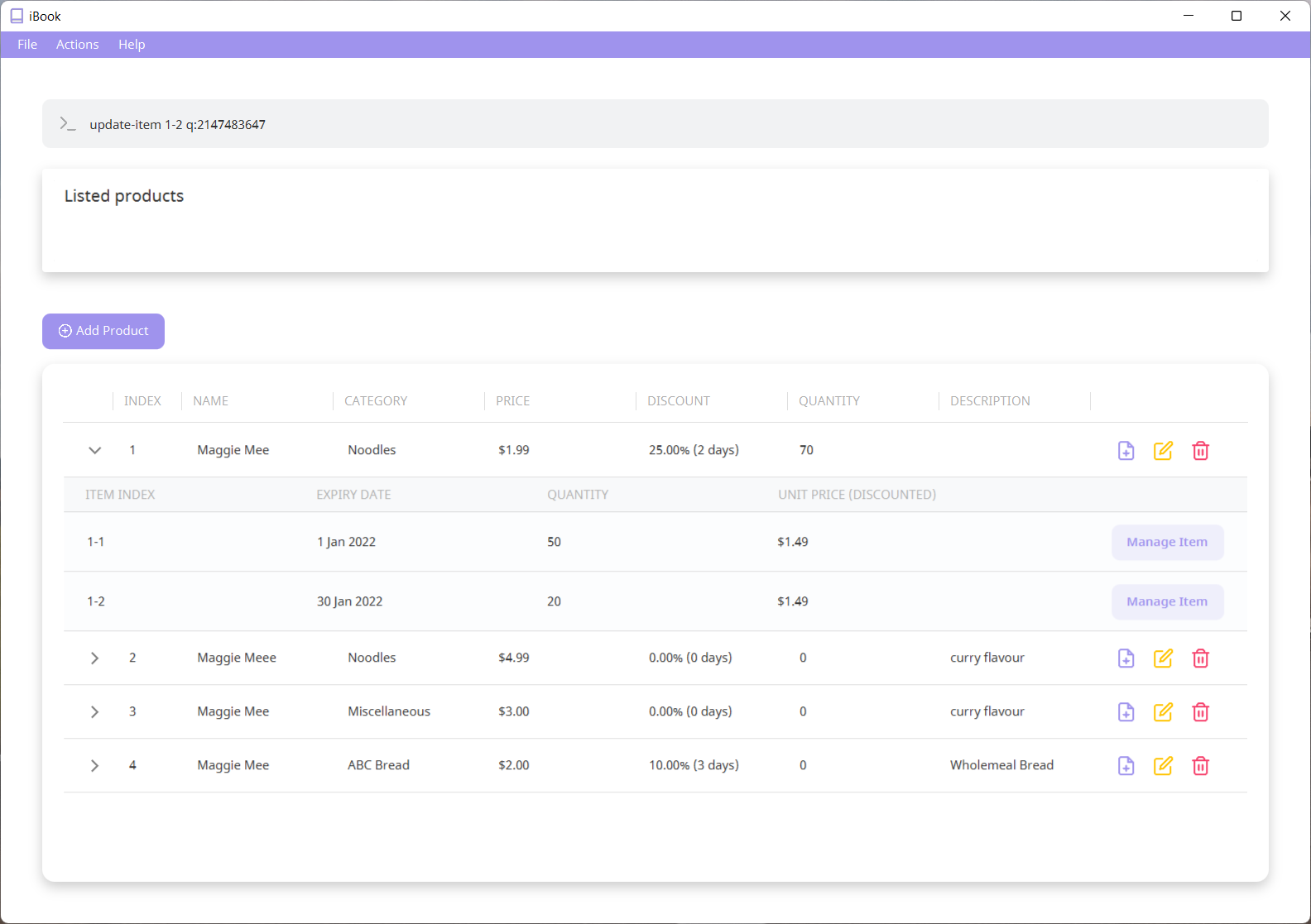
Task: Open the Help menu
Action: [132, 45]
